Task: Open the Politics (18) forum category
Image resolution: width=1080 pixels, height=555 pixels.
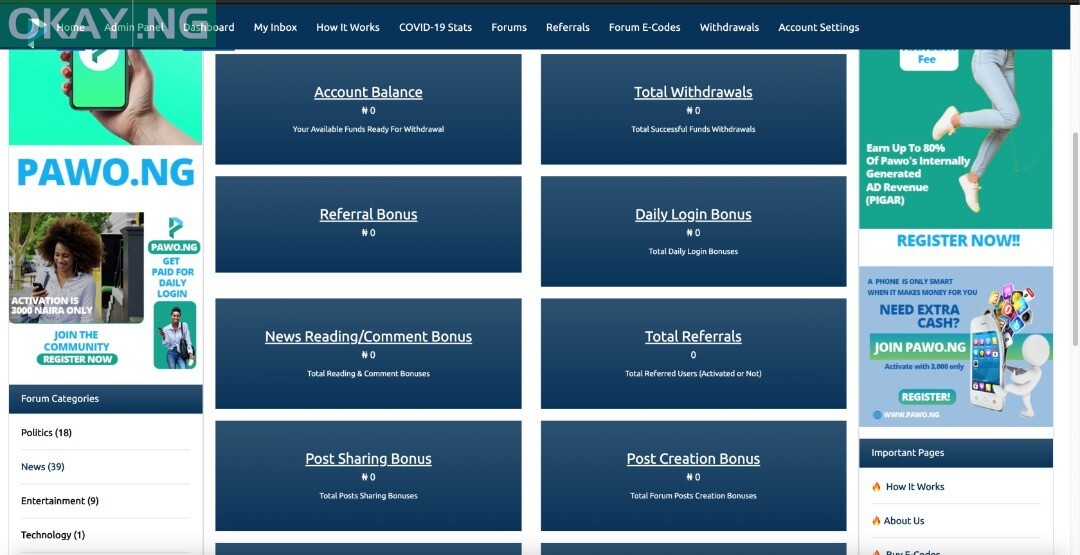Action: coord(46,433)
